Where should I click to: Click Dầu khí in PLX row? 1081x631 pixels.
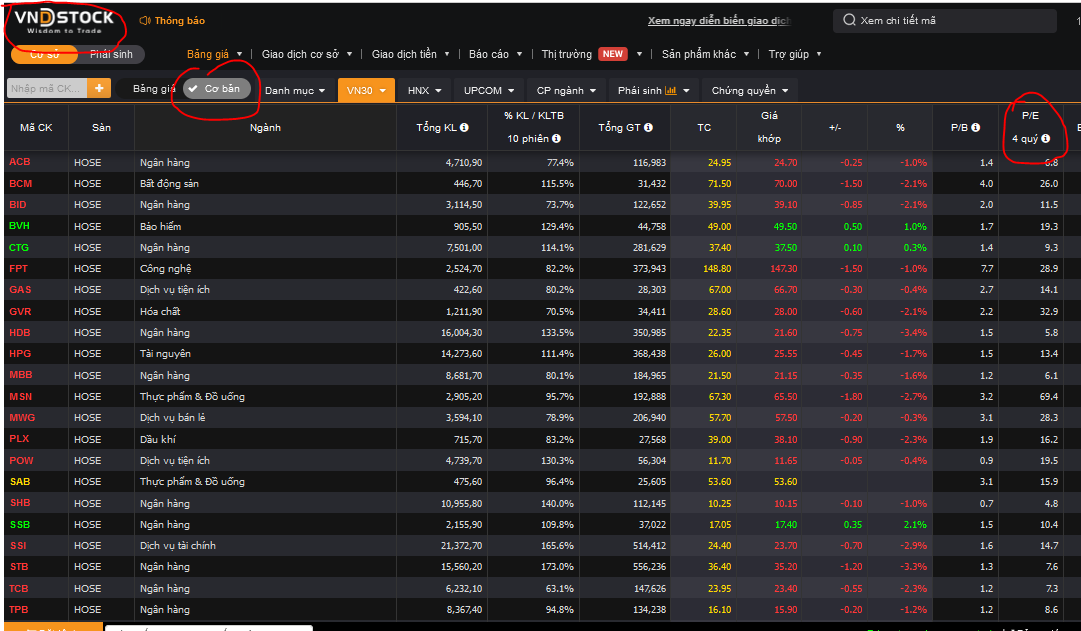tap(158, 439)
